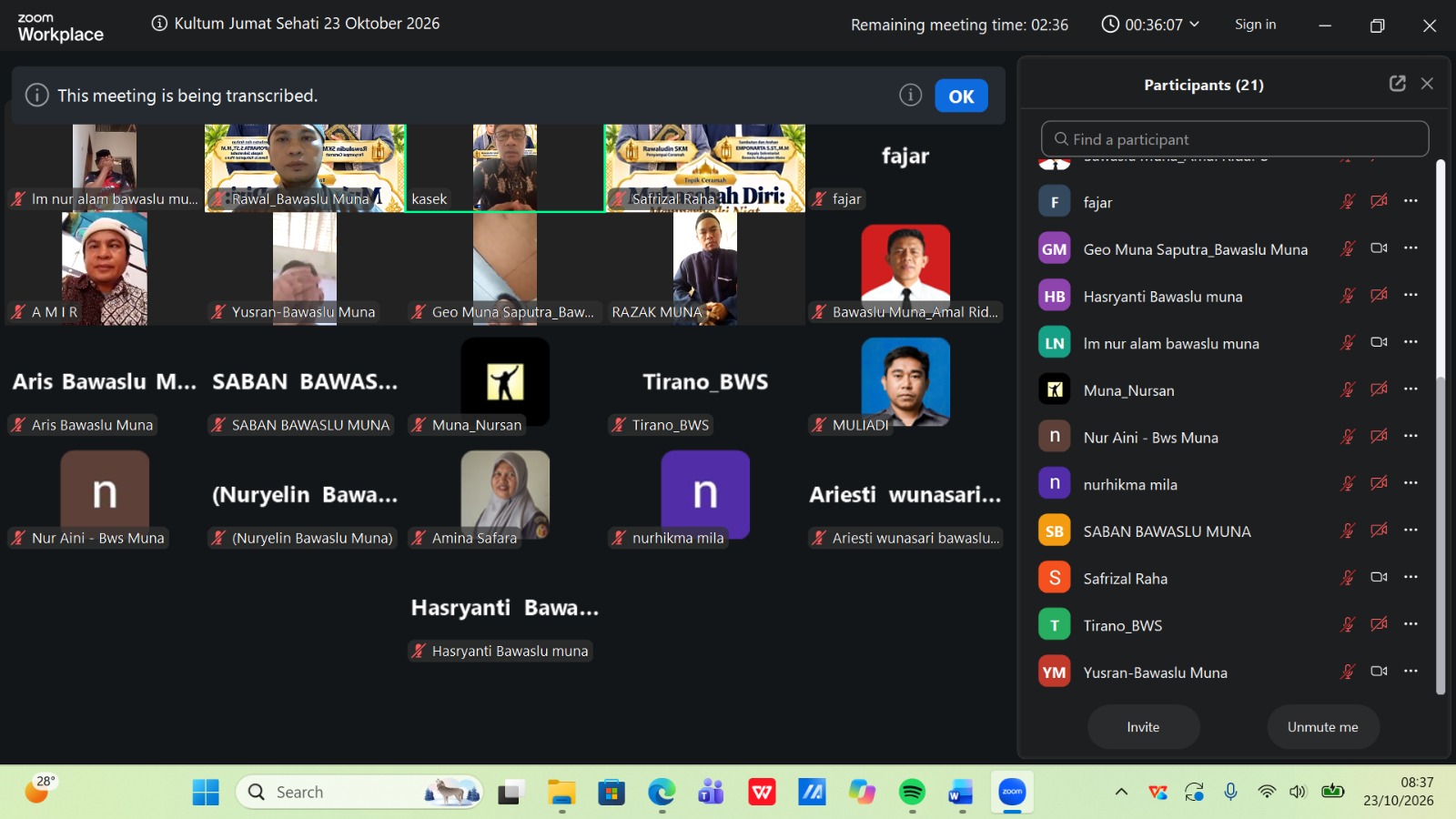This screenshot has width=1456, height=819.
Task: Select the MULIADI participant tile
Action: click(x=905, y=382)
